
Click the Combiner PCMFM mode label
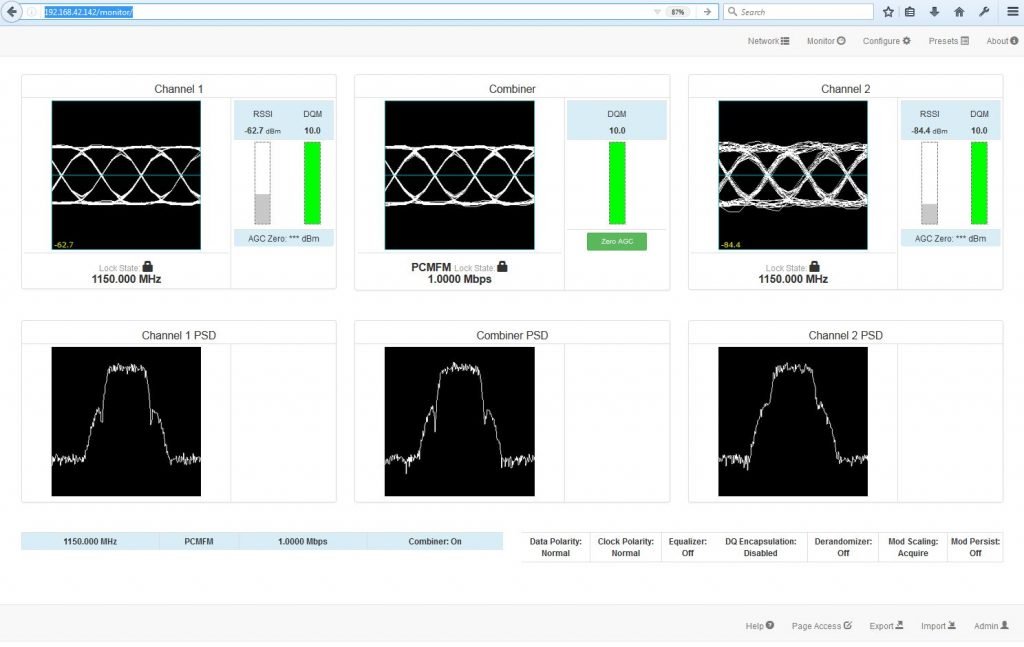pos(431,267)
